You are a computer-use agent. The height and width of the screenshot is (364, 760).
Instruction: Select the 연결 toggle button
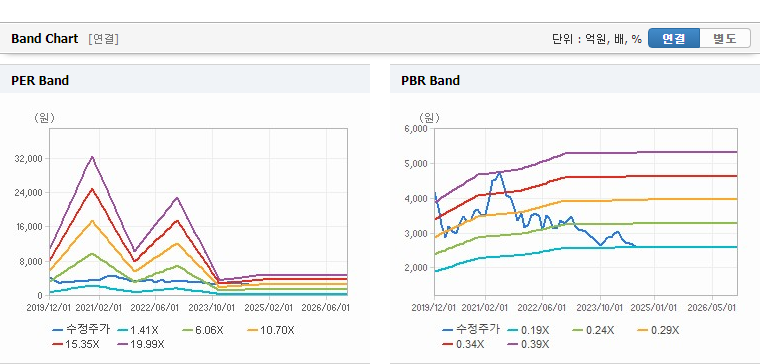click(x=674, y=38)
